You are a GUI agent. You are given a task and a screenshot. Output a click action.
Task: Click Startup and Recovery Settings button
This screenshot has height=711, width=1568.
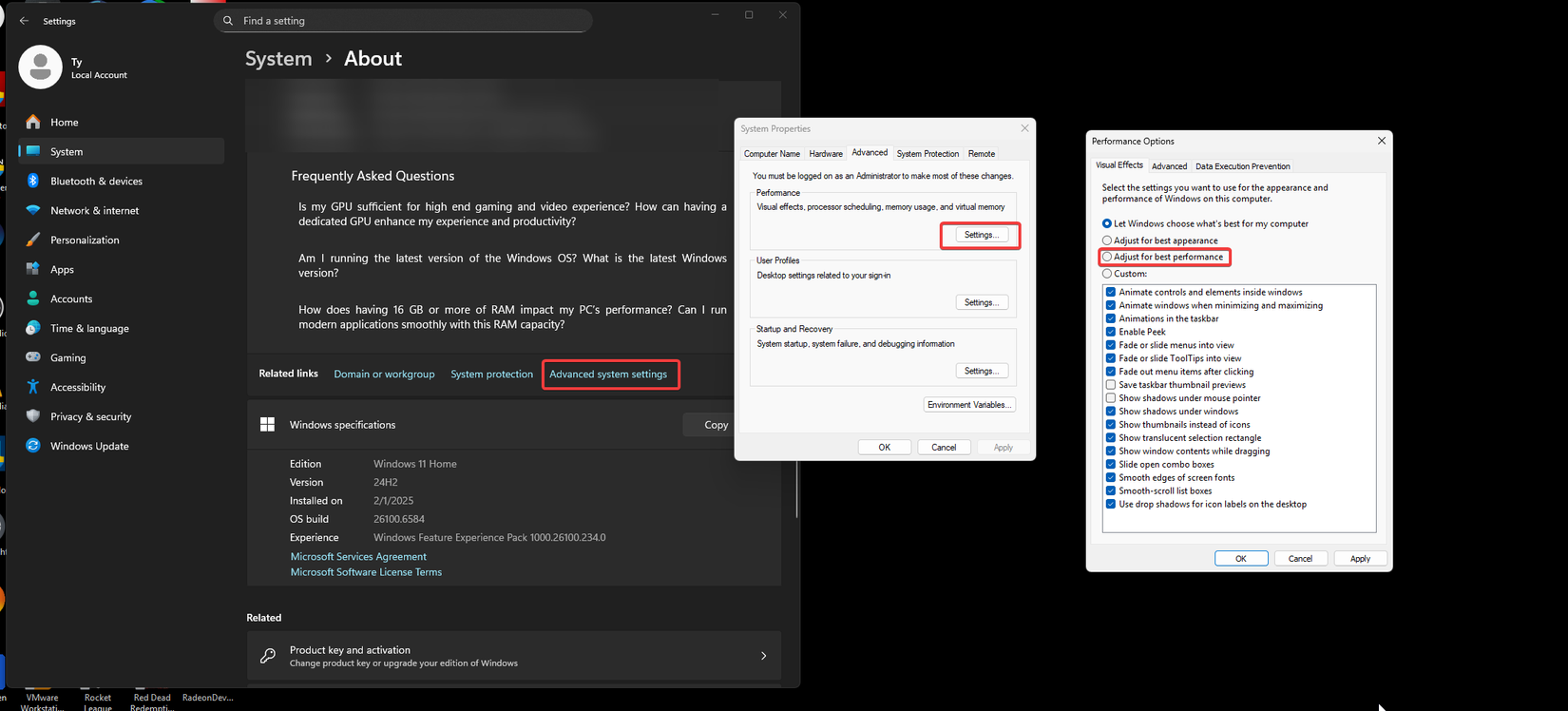(x=981, y=371)
